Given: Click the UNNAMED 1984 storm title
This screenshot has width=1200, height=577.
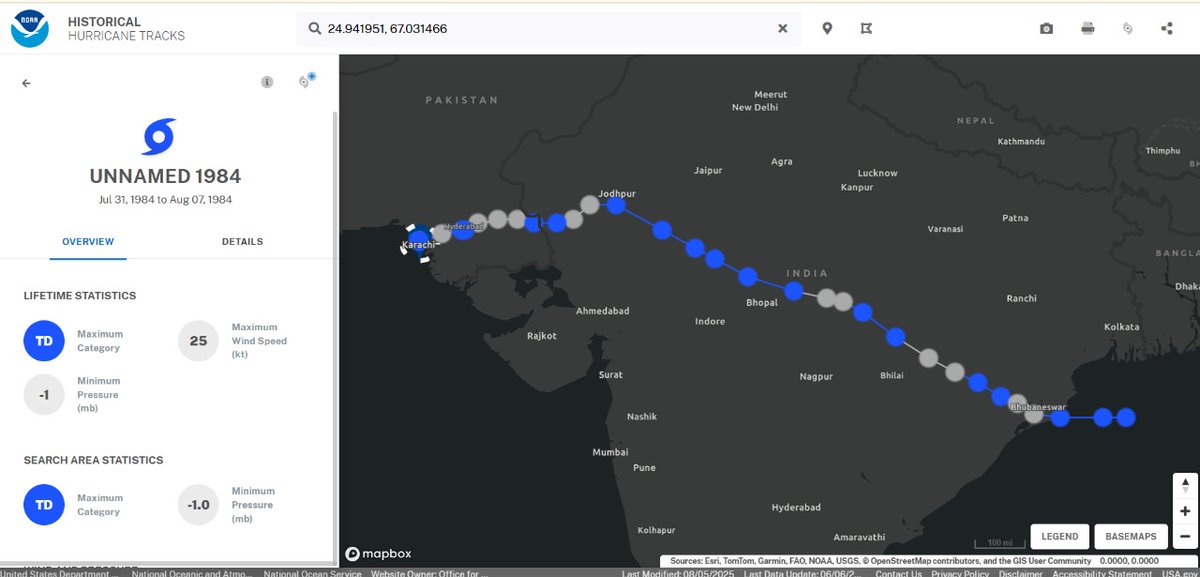Looking at the screenshot, I should pos(165,177).
